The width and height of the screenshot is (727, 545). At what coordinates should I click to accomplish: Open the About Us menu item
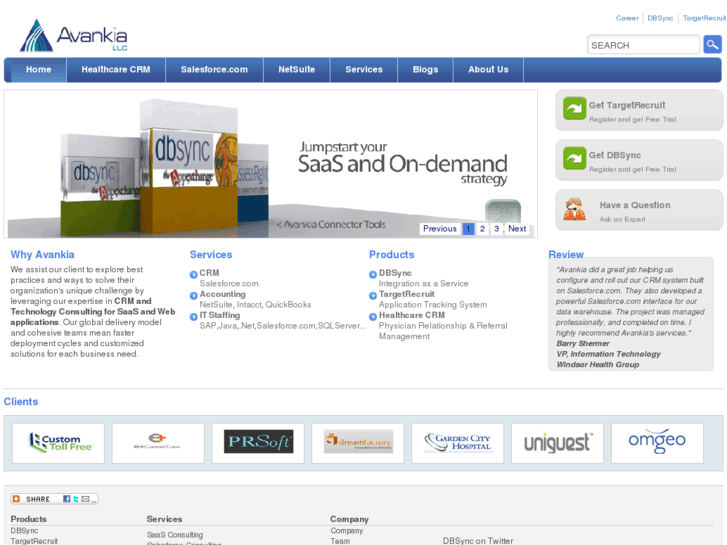488,70
